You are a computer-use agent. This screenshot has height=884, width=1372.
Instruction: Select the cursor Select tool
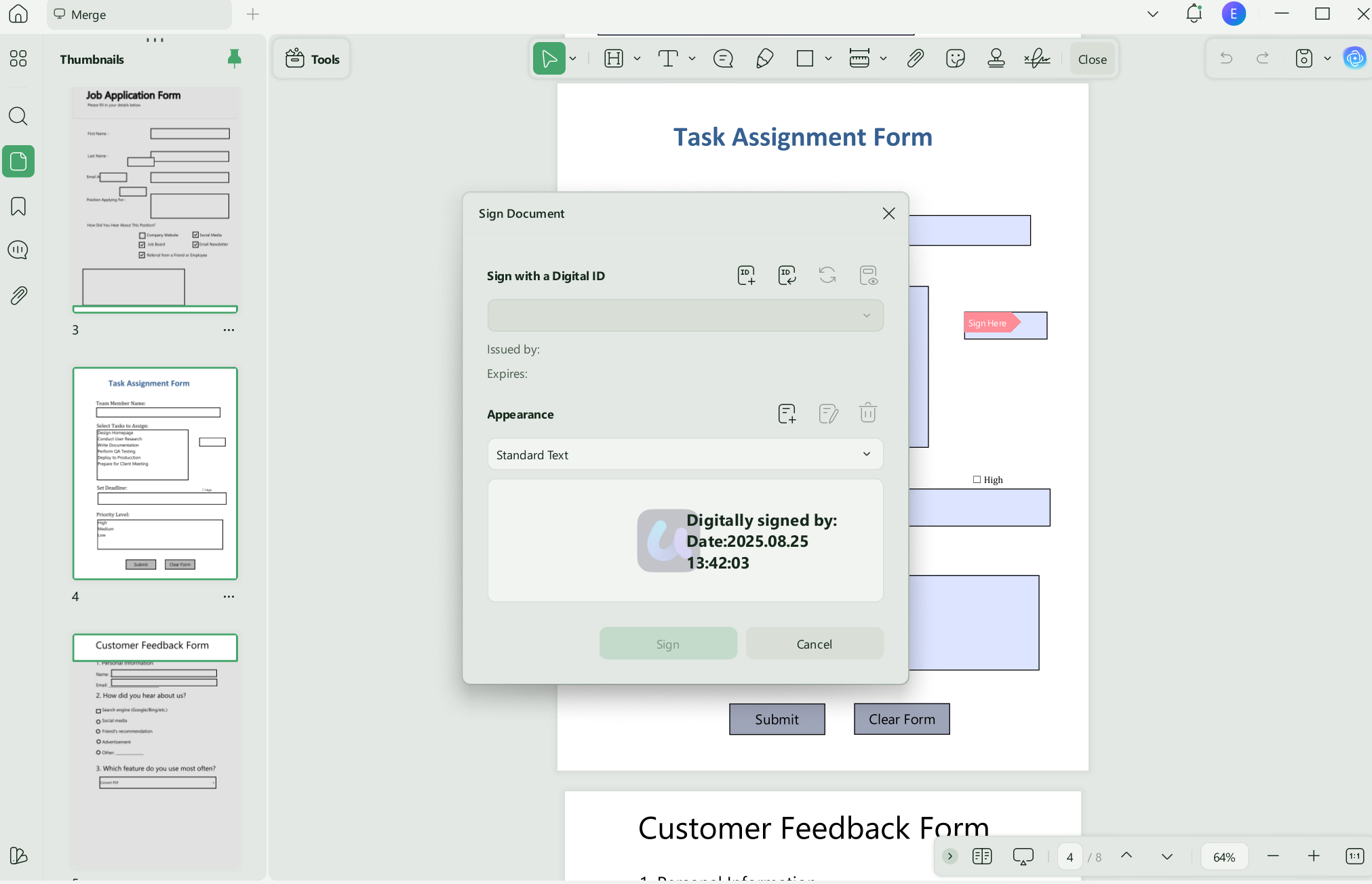point(549,59)
